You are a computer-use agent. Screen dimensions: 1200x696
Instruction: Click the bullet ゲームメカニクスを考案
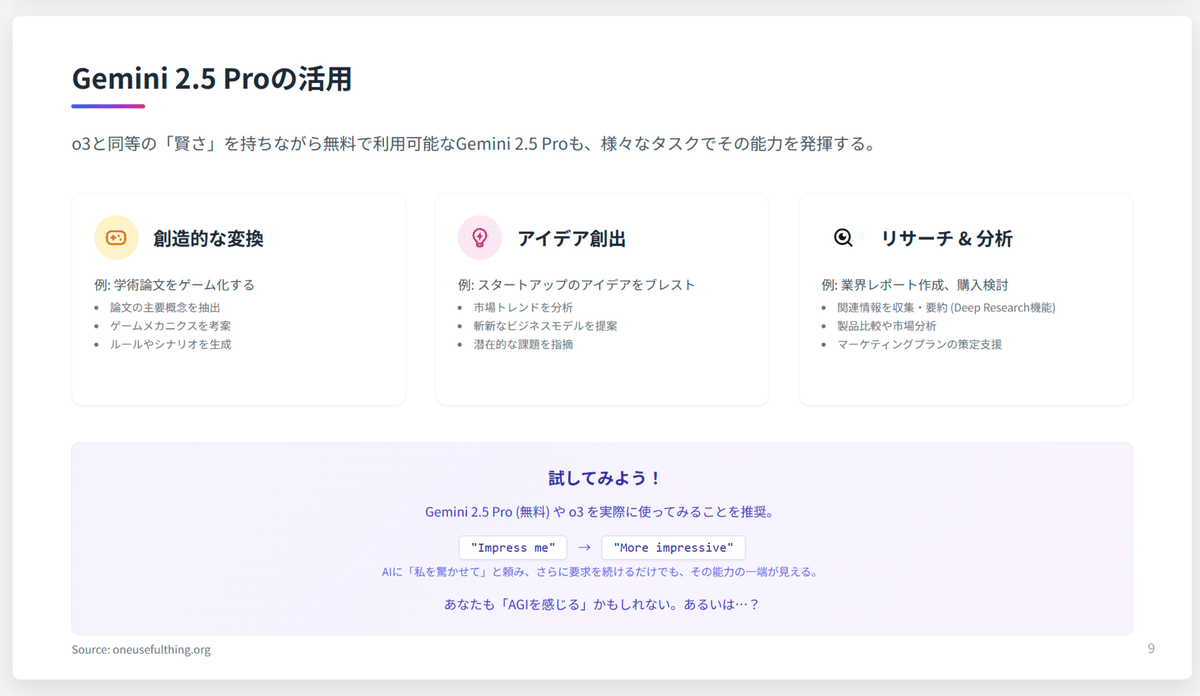[171, 326]
